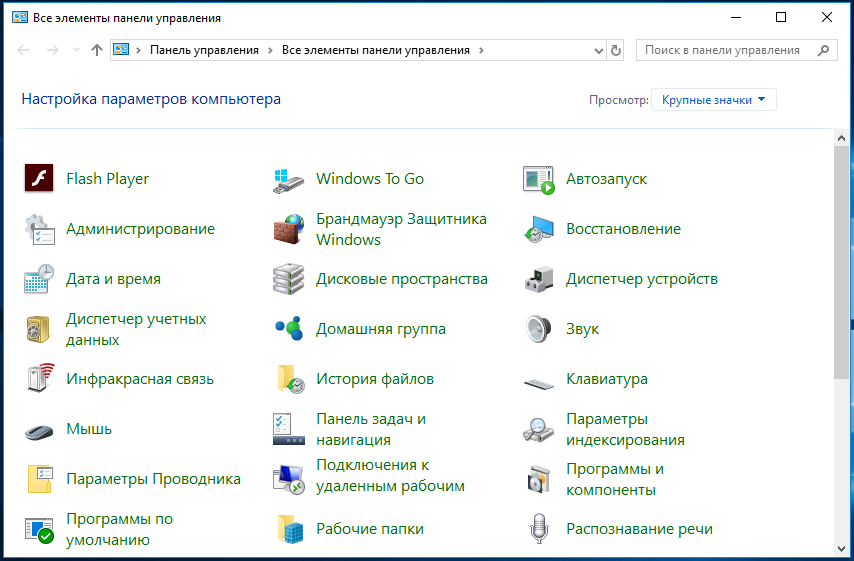Go up one level with the Up arrow
The height and width of the screenshot is (561, 854).
click(97, 50)
